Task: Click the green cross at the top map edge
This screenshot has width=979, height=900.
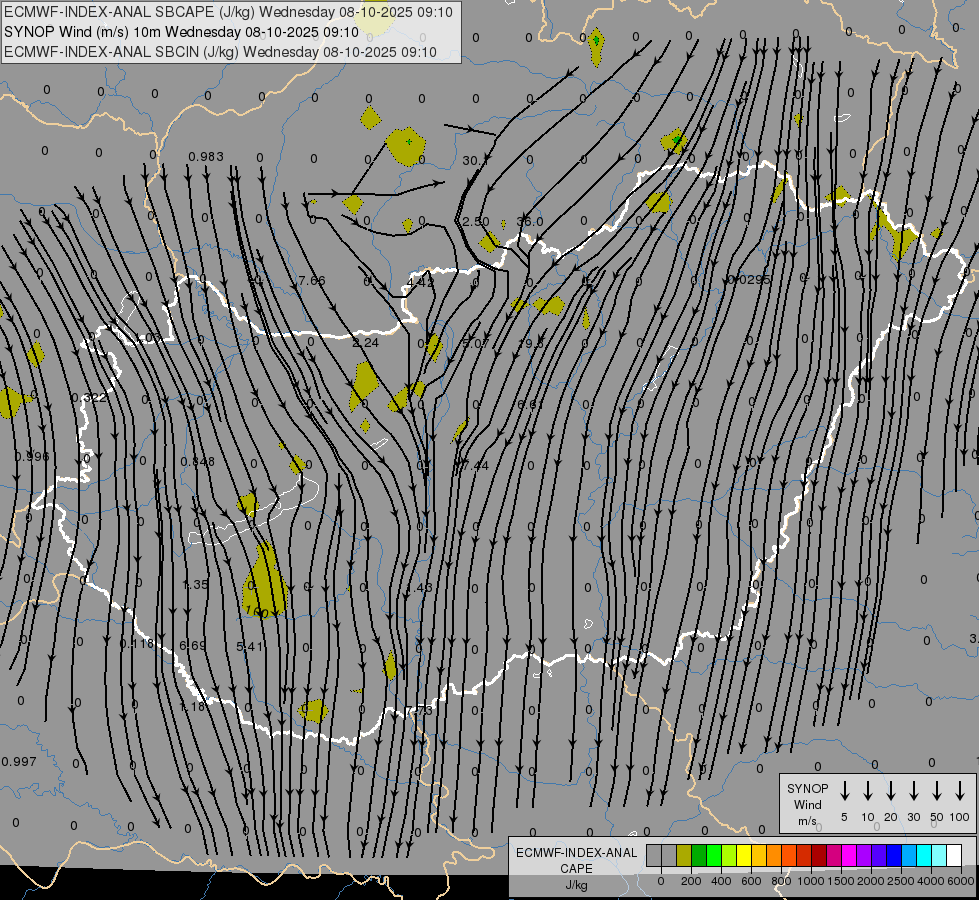Action: [x=596, y=40]
